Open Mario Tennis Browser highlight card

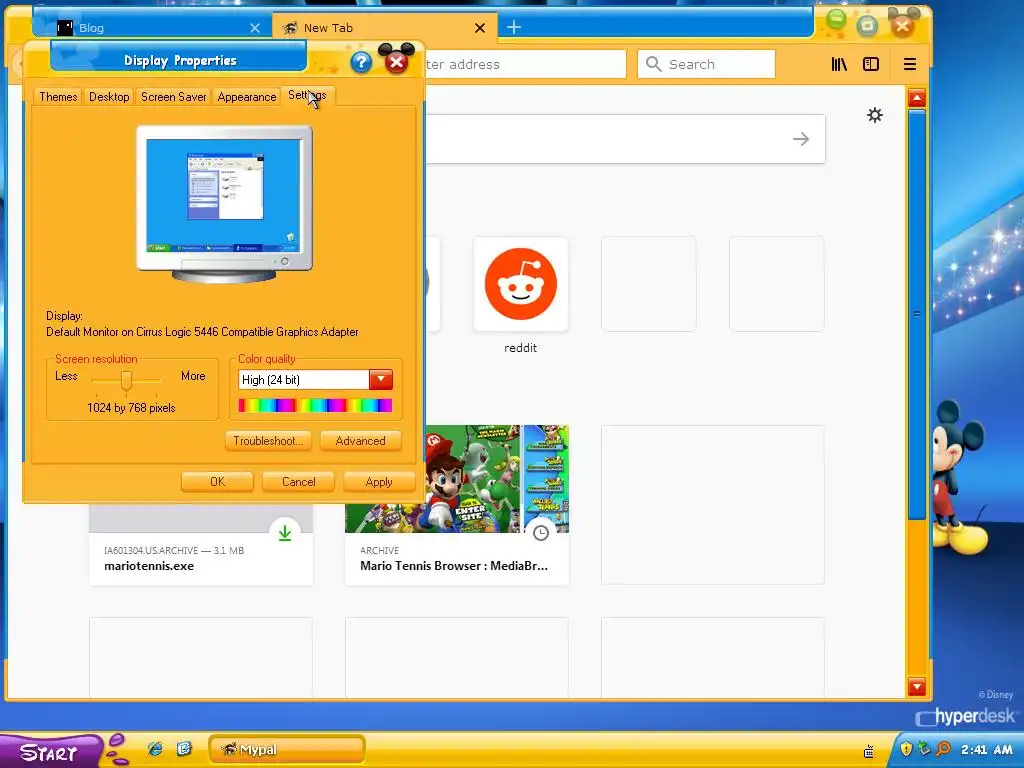pos(457,505)
